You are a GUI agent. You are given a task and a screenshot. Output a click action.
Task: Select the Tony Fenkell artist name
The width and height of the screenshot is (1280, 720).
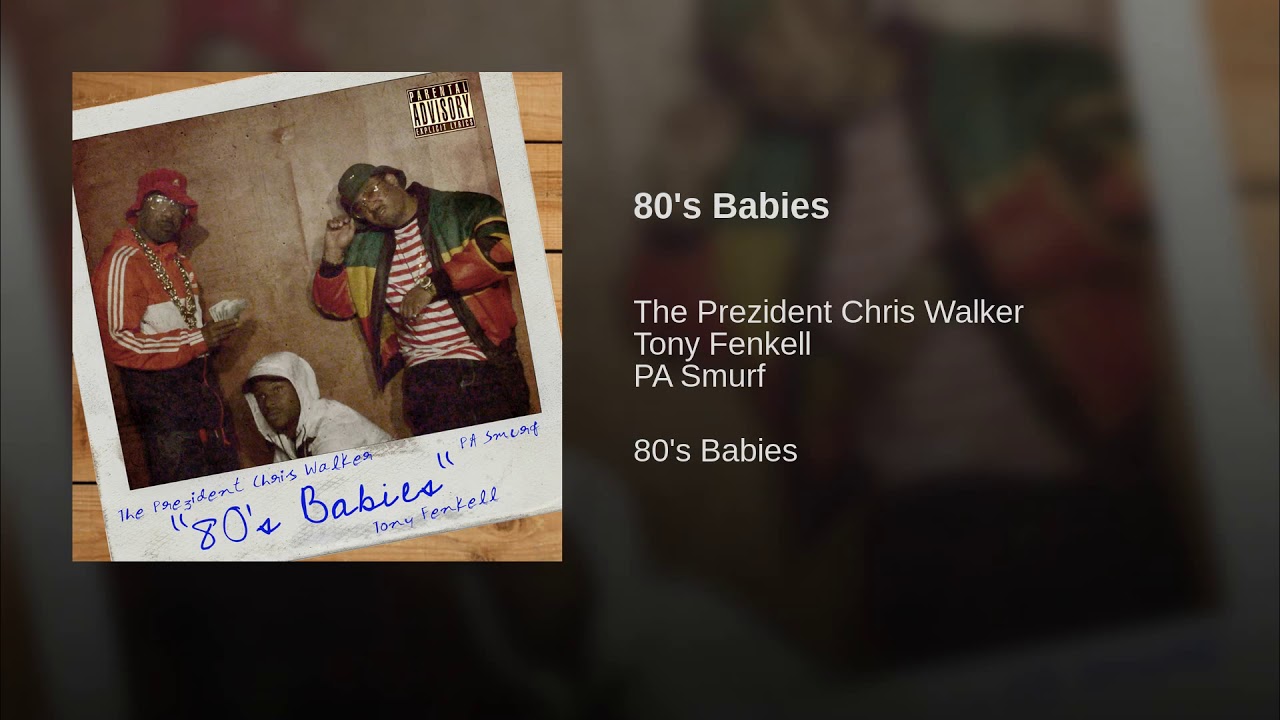[722, 344]
